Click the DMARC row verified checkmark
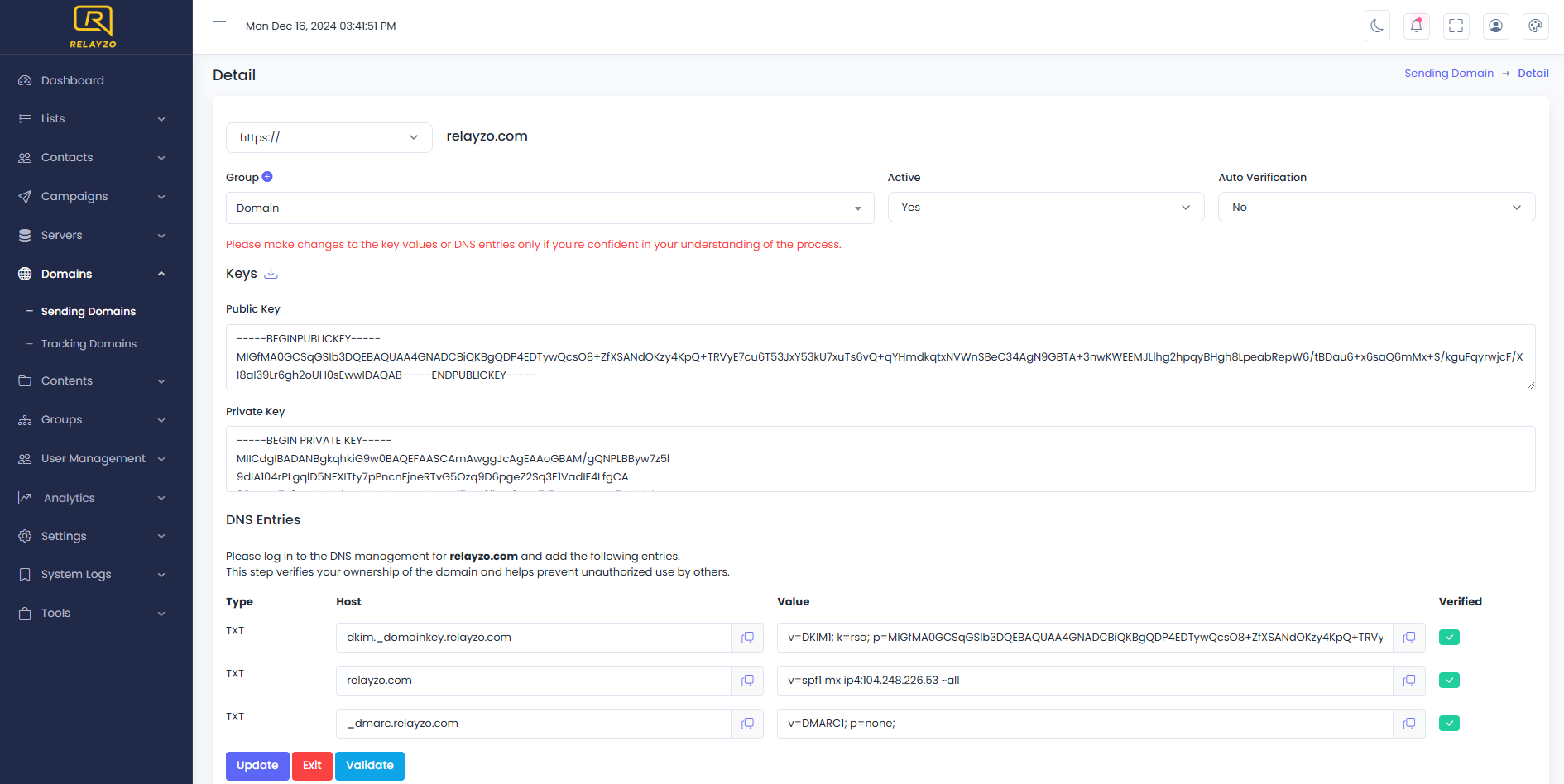The width and height of the screenshot is (1564, 784). (x=1449, y=724)
